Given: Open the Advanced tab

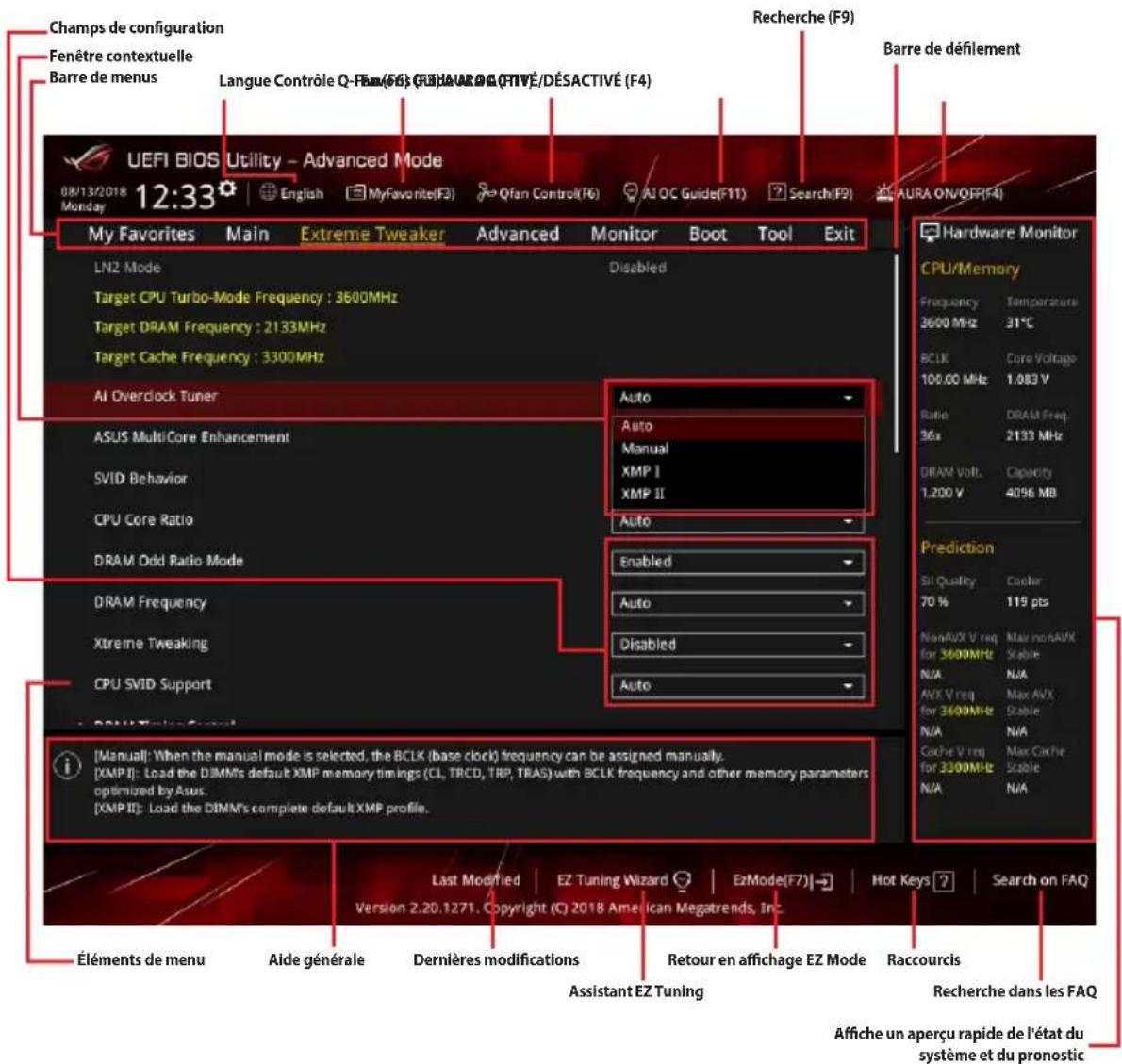Looking at the screenshot, I should pos(518,234).
